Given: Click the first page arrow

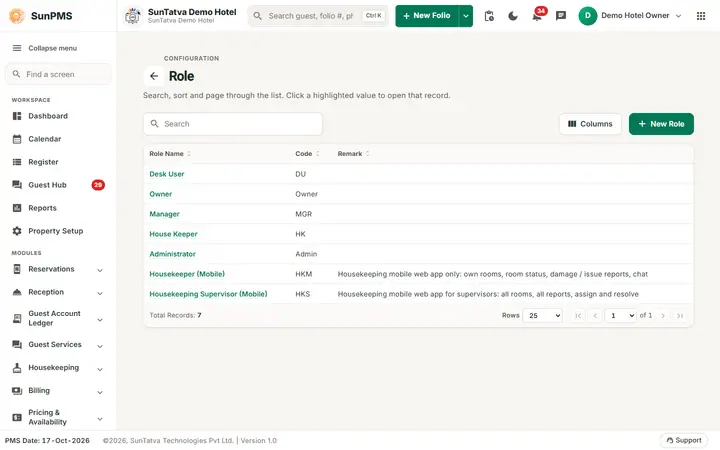Looking at the screenshot, I should [578, 316].
